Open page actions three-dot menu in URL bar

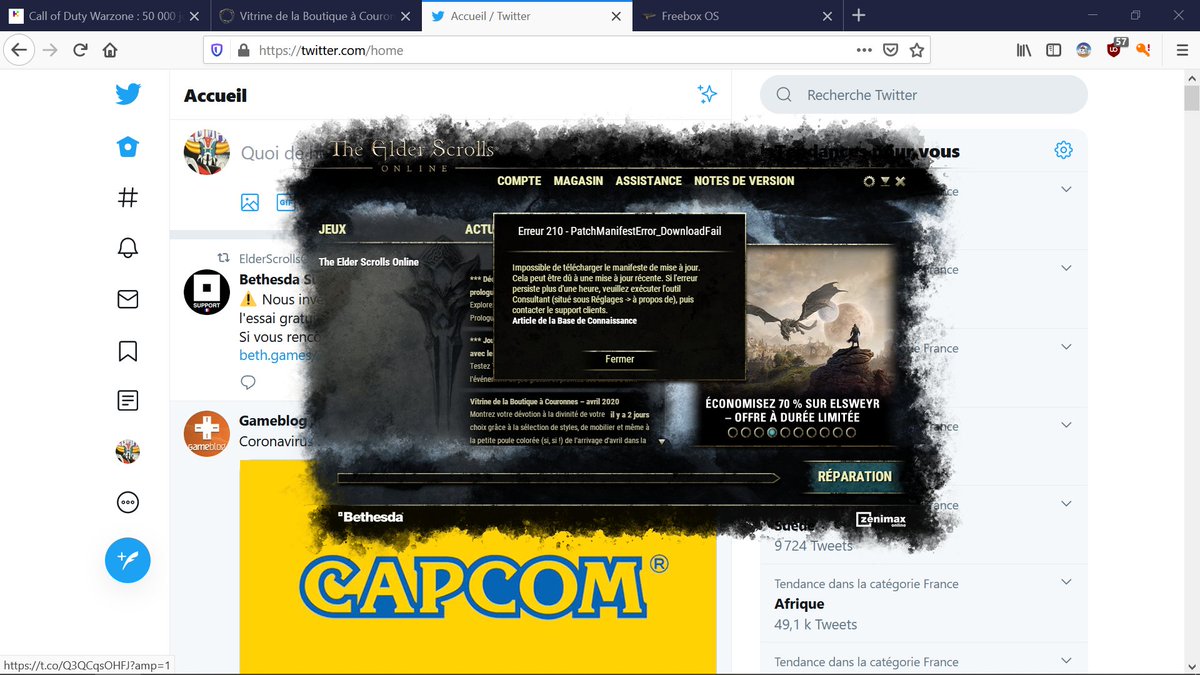[x=864, y=50]
